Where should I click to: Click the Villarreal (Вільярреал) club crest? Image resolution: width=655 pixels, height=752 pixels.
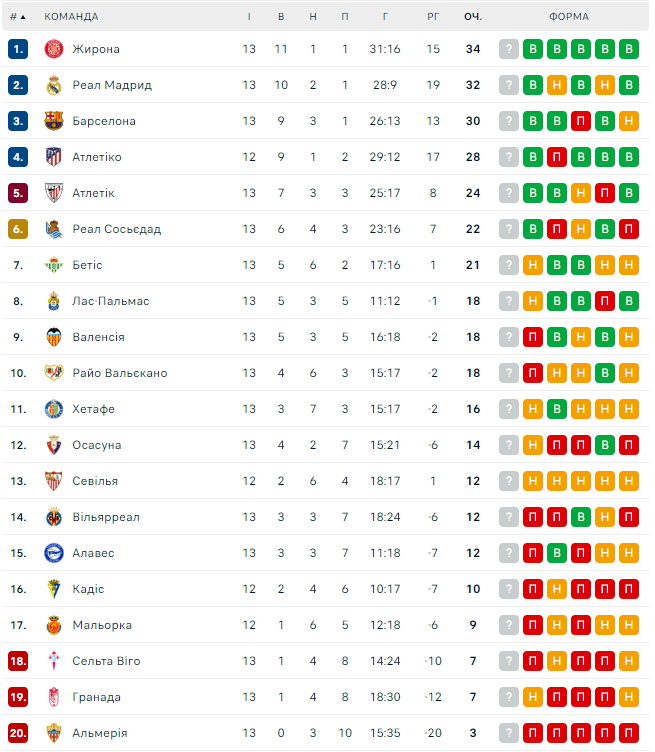click(x=54, y=517)
